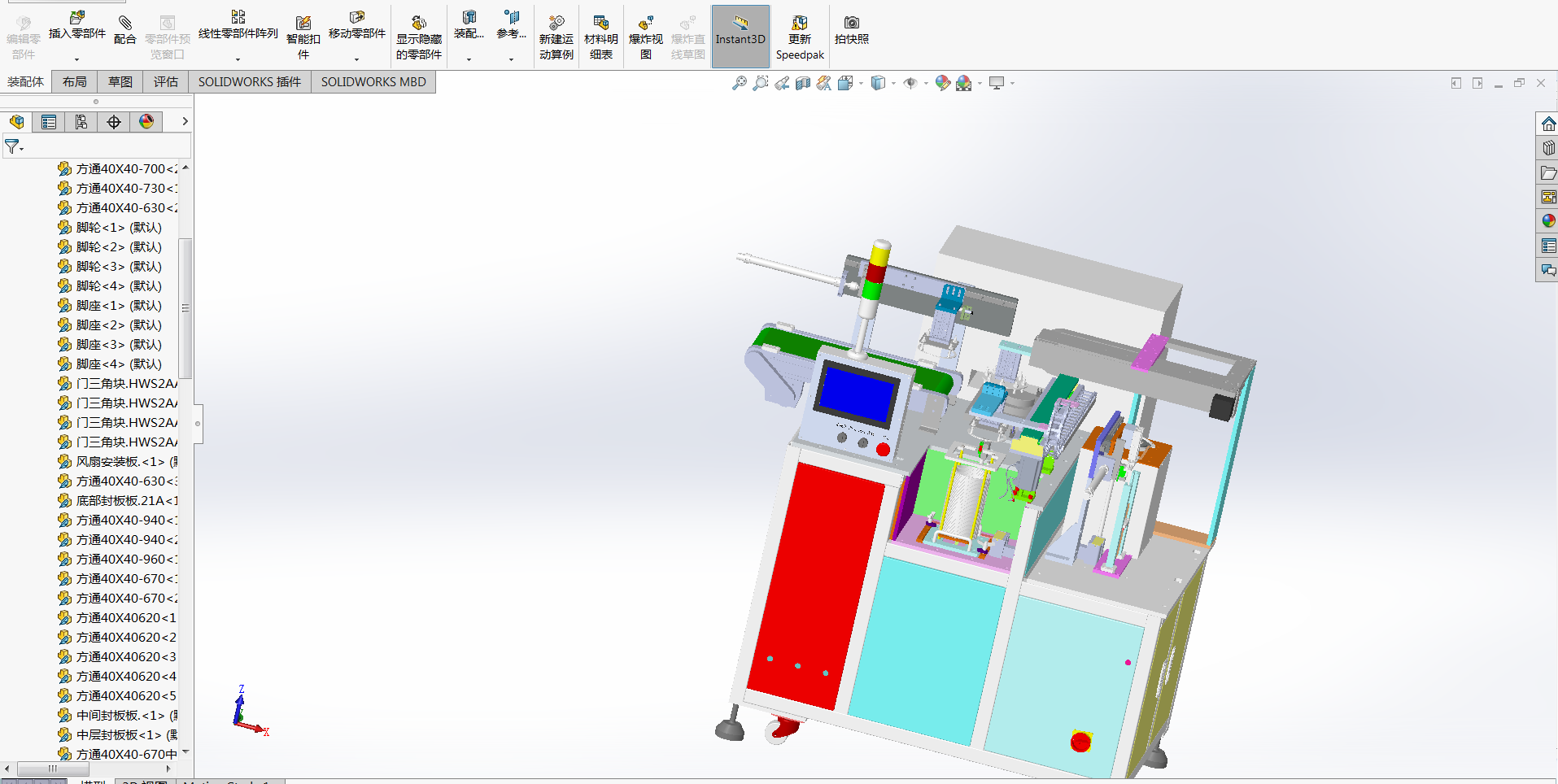Click the Display Style cube icon
This screenshot has height=784, width=1558.
(878, 83)
